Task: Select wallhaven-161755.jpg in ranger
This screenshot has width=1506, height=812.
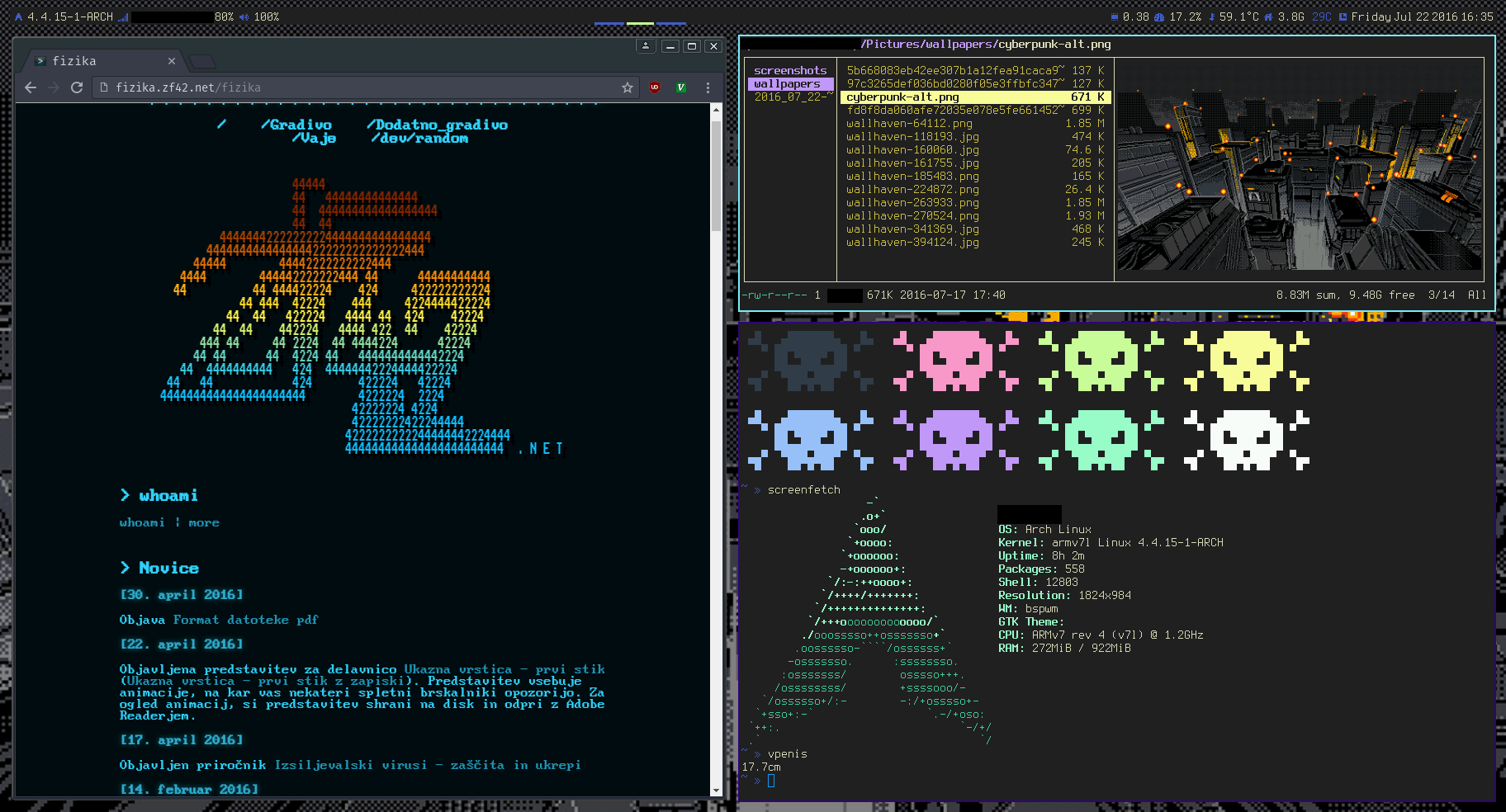Action: pyautogui.click(x=975, y=163)
